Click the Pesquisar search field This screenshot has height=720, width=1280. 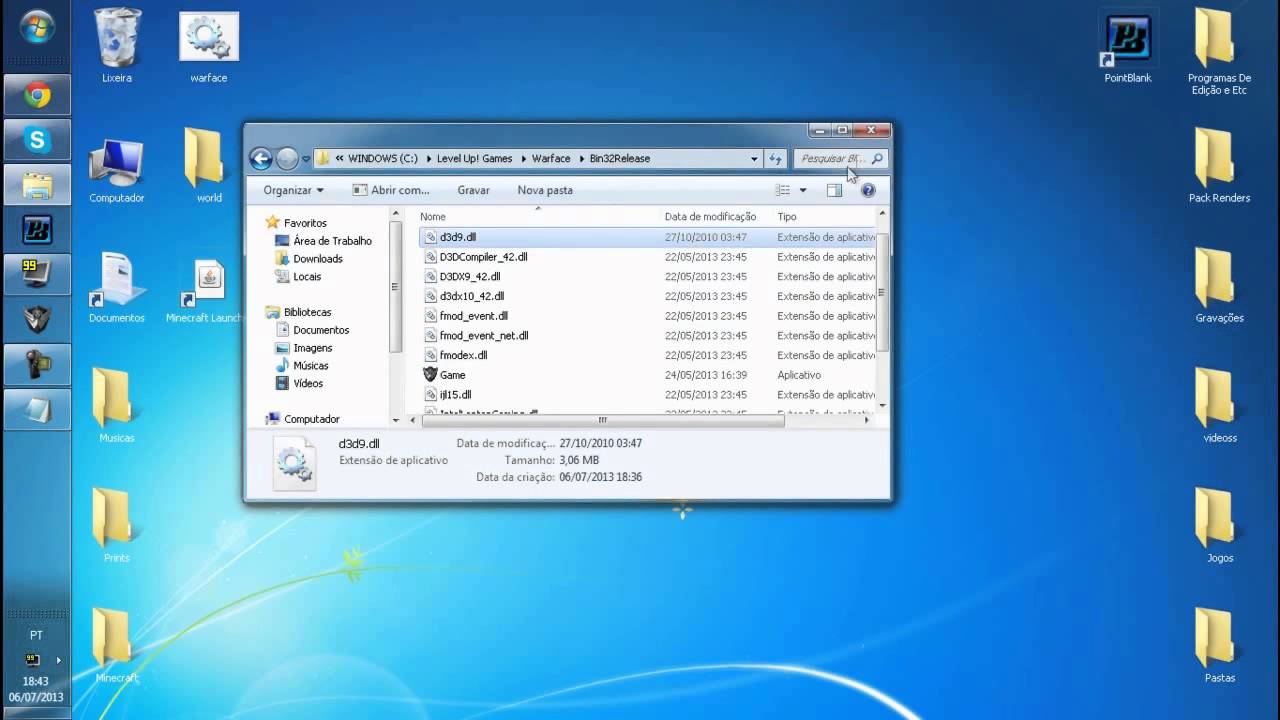click(x=839, y=158)
